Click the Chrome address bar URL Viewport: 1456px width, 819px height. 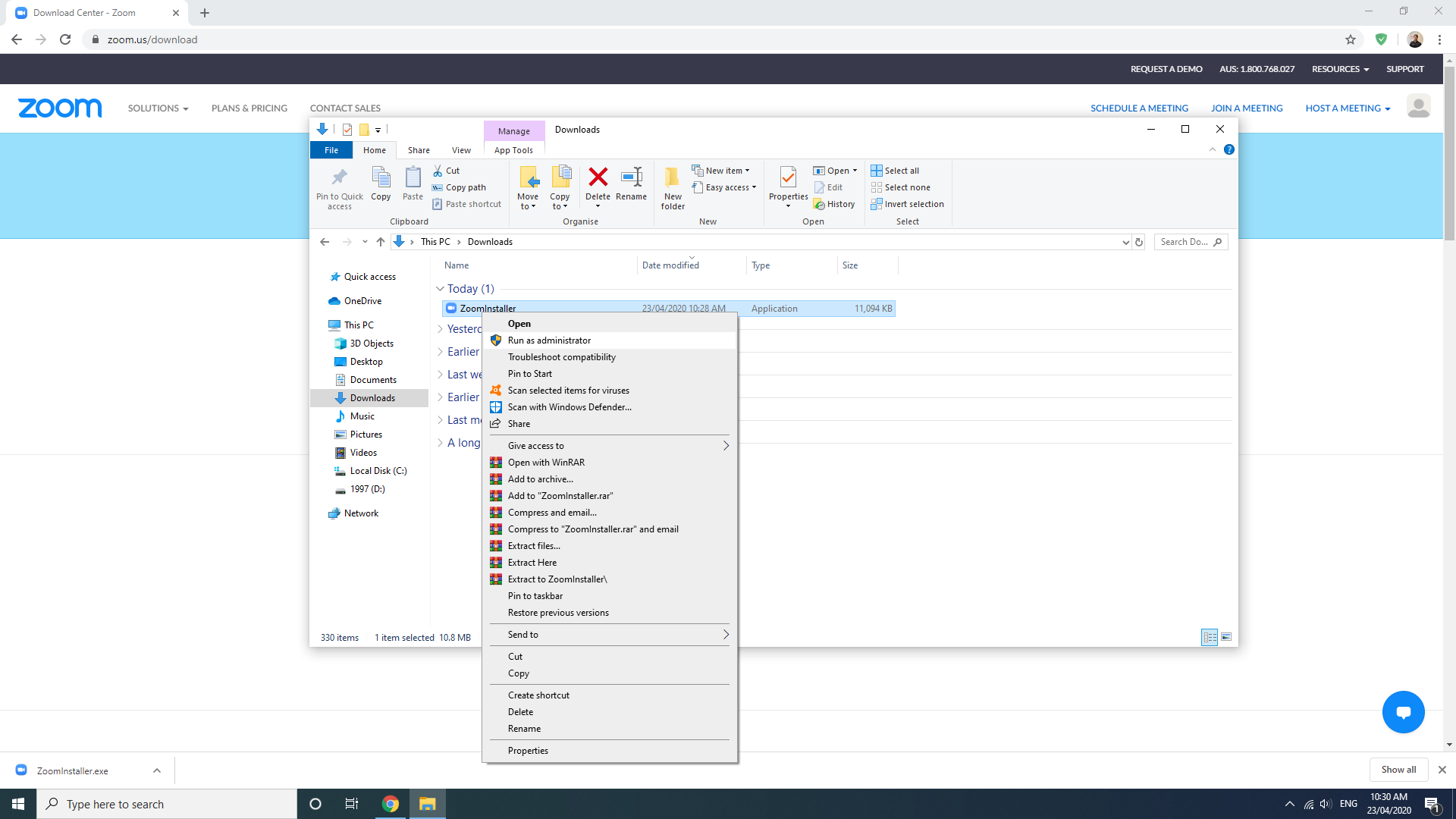pyautogui.click(x=152, y=39)
